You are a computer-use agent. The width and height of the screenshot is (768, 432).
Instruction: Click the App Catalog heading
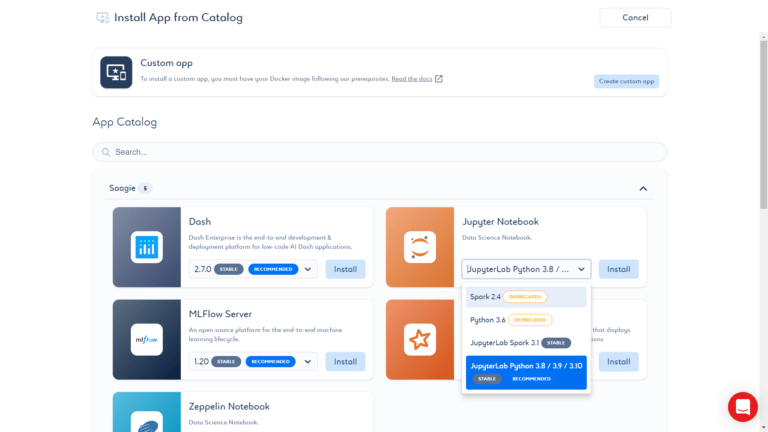click(x=125, y=122)
